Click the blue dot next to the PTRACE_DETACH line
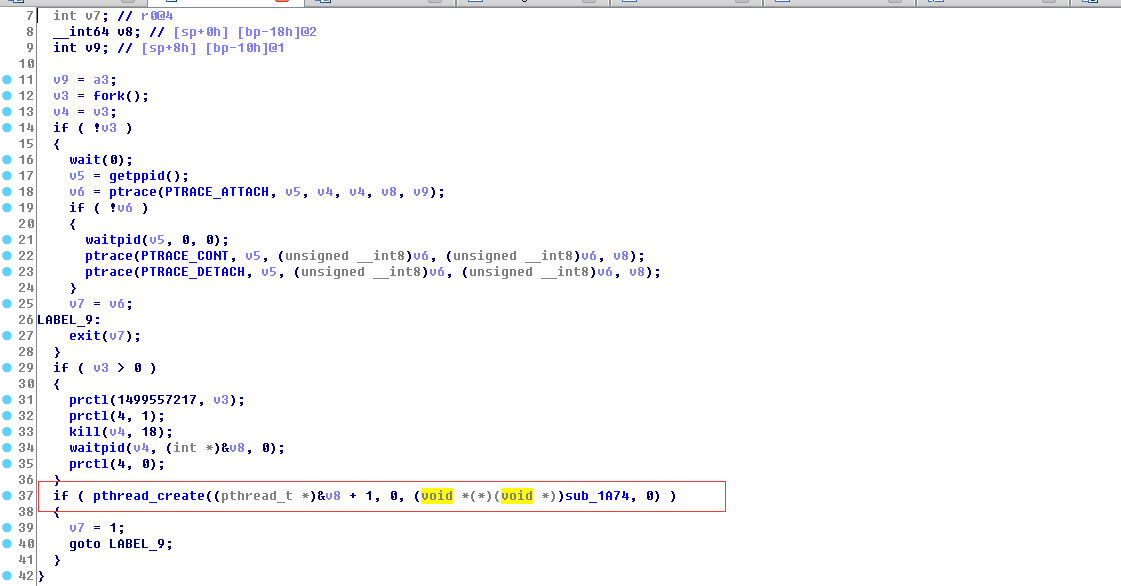This screenshot has height=586, width=1121. [x=8, y=271]
